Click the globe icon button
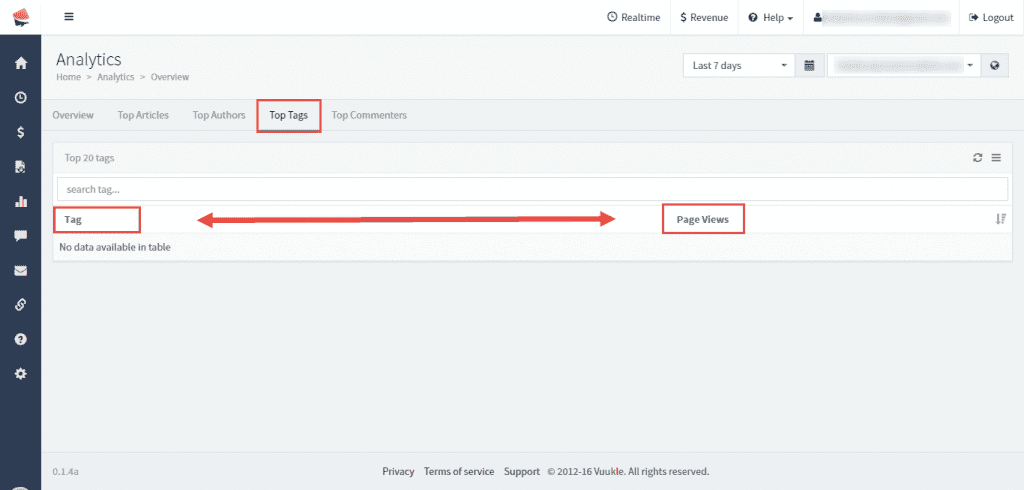 click(x=994, y=66)
